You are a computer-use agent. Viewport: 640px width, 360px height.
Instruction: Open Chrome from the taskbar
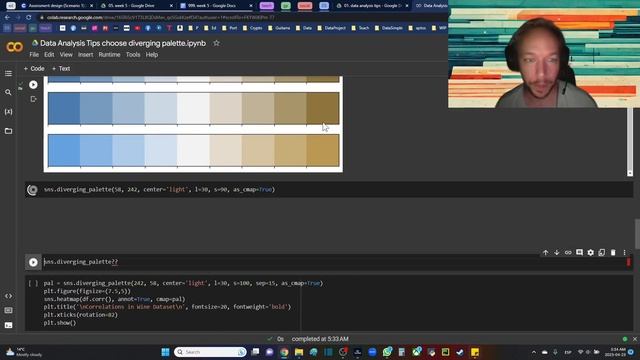[x=284, y=352]
